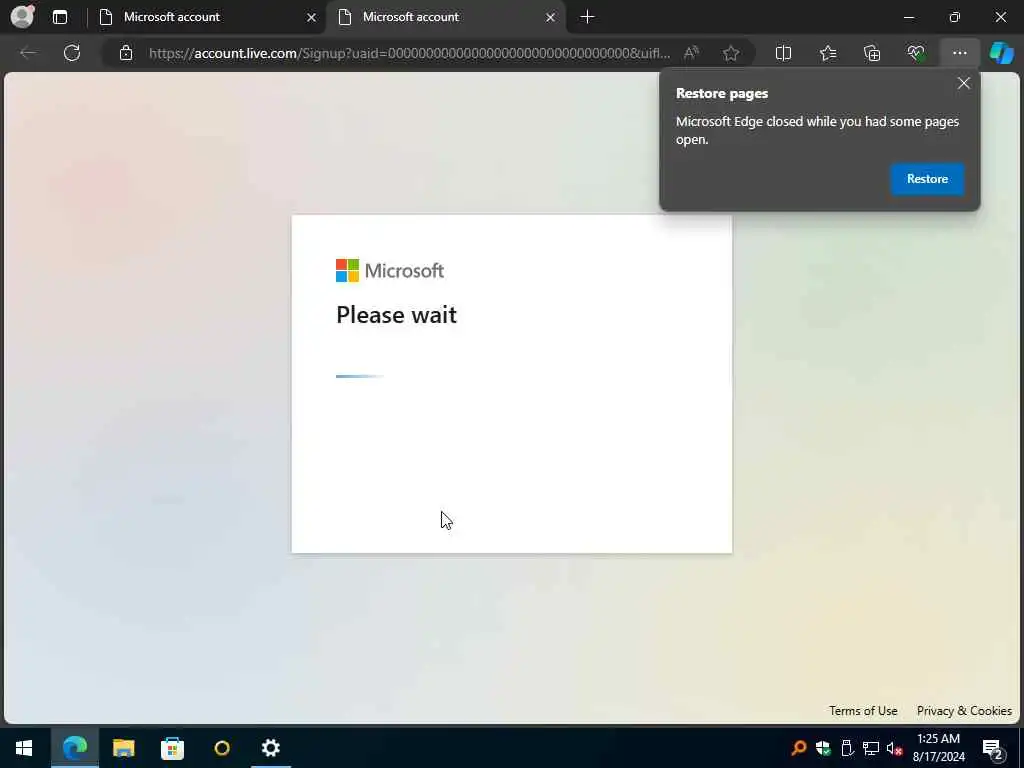Activate the Read aloud icon
The image size is (1024, 768).
(x=692, y=53)
